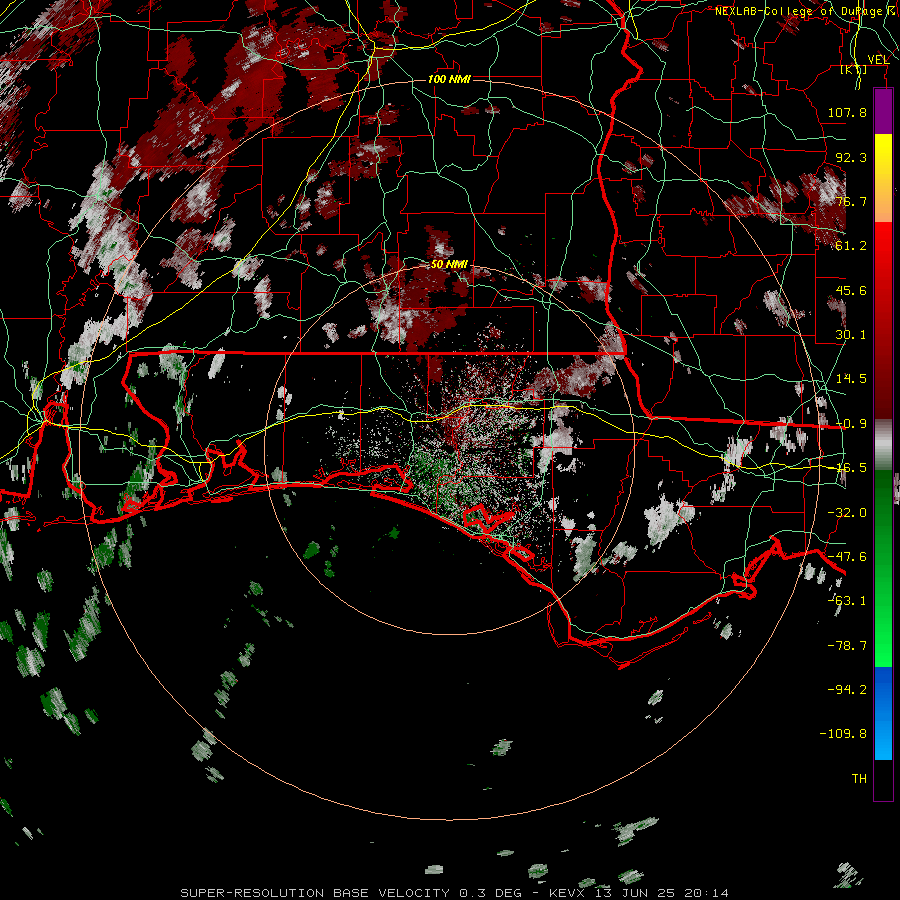Click the -47.6 velocity scale value
Viewport: 900px width, 900px height.
[847, 557]
